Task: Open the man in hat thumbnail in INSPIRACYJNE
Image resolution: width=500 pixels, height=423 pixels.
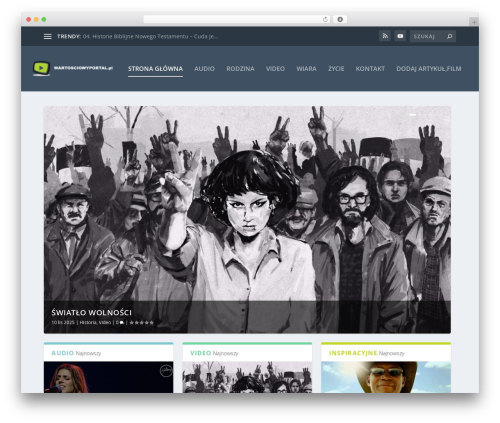Action: coord(386,377)
